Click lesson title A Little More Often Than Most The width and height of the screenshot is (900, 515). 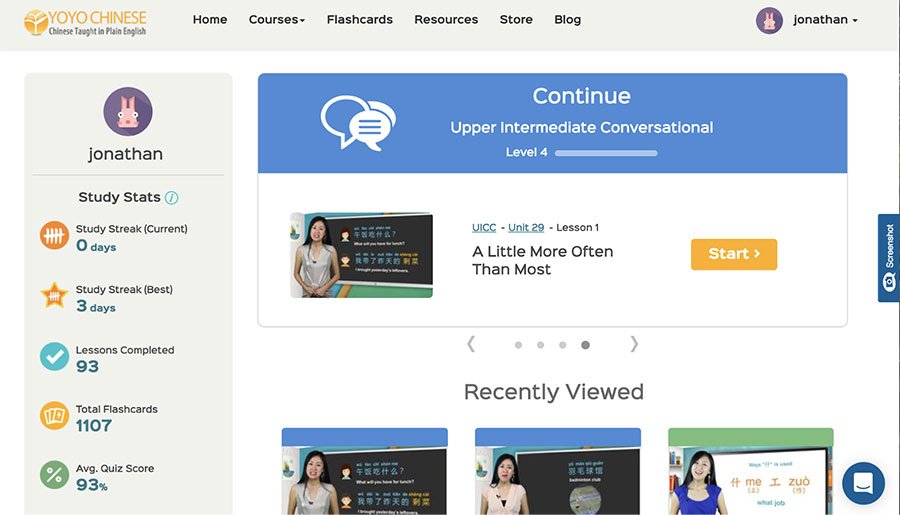[x=542, y=260]
